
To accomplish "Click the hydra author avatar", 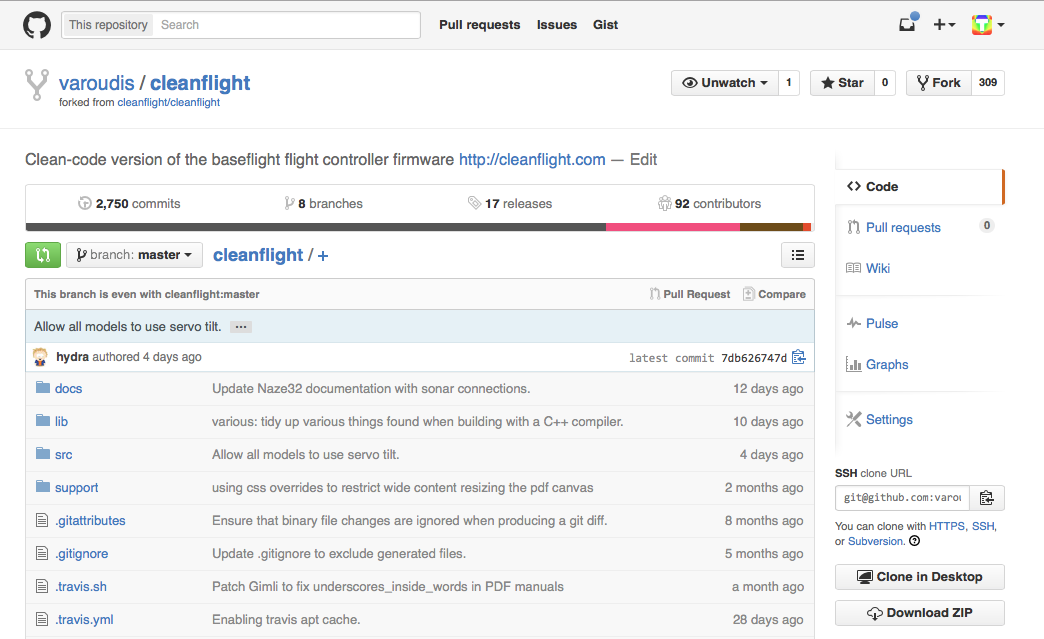I will (x=41, y=357).
